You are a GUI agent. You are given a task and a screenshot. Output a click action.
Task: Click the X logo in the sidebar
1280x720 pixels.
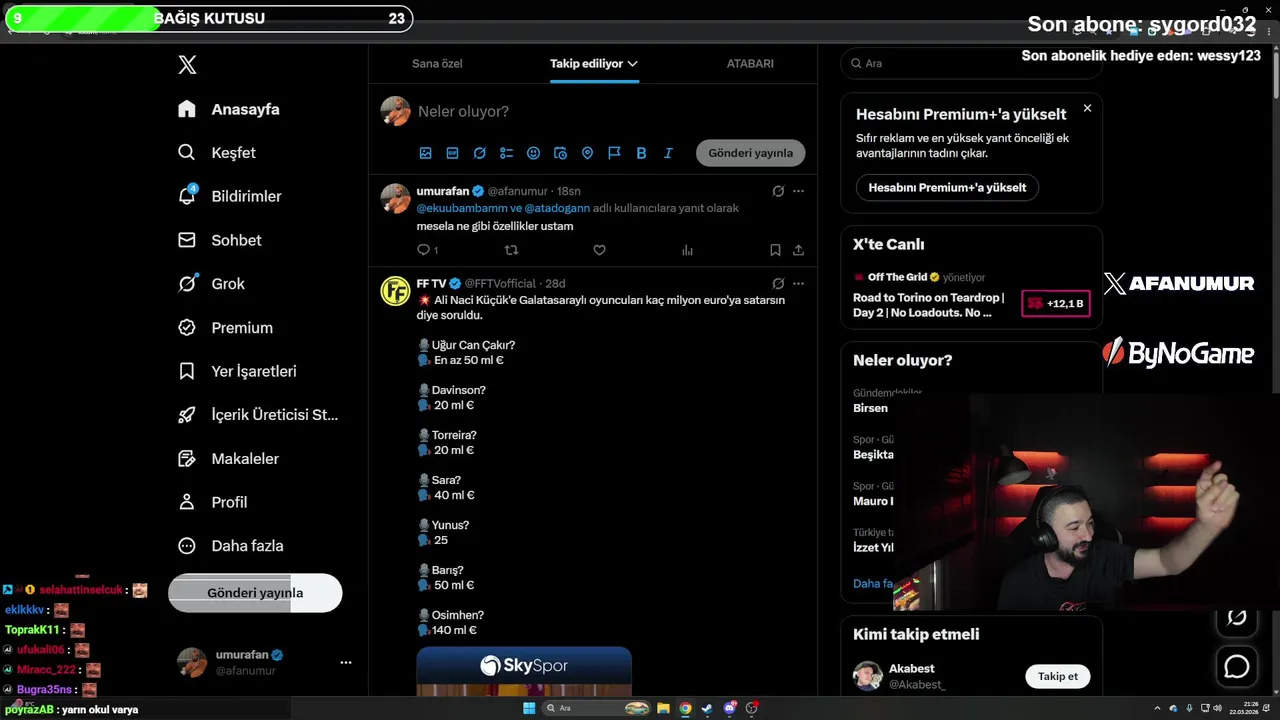(x=187, y=65)
